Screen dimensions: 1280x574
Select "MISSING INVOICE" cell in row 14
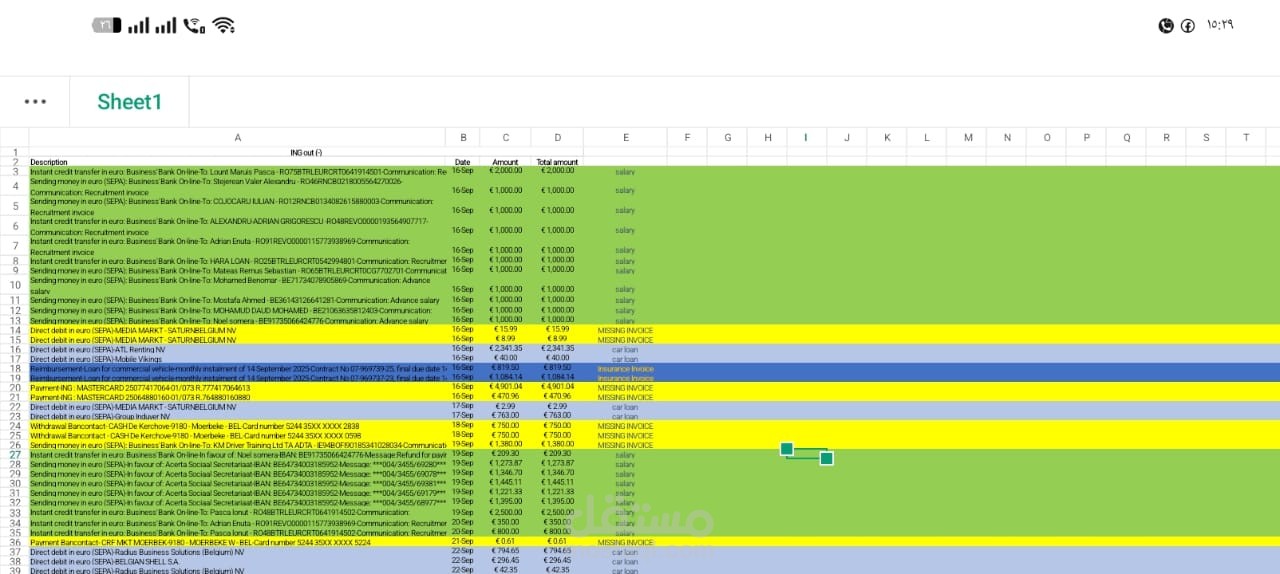pyautogui.click(x=625, y=330)
